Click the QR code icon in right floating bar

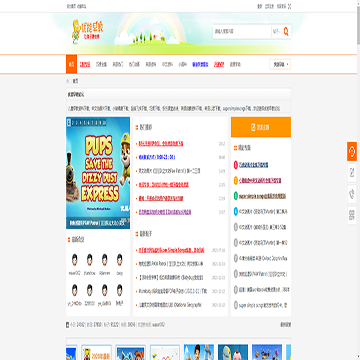(352, 215)
